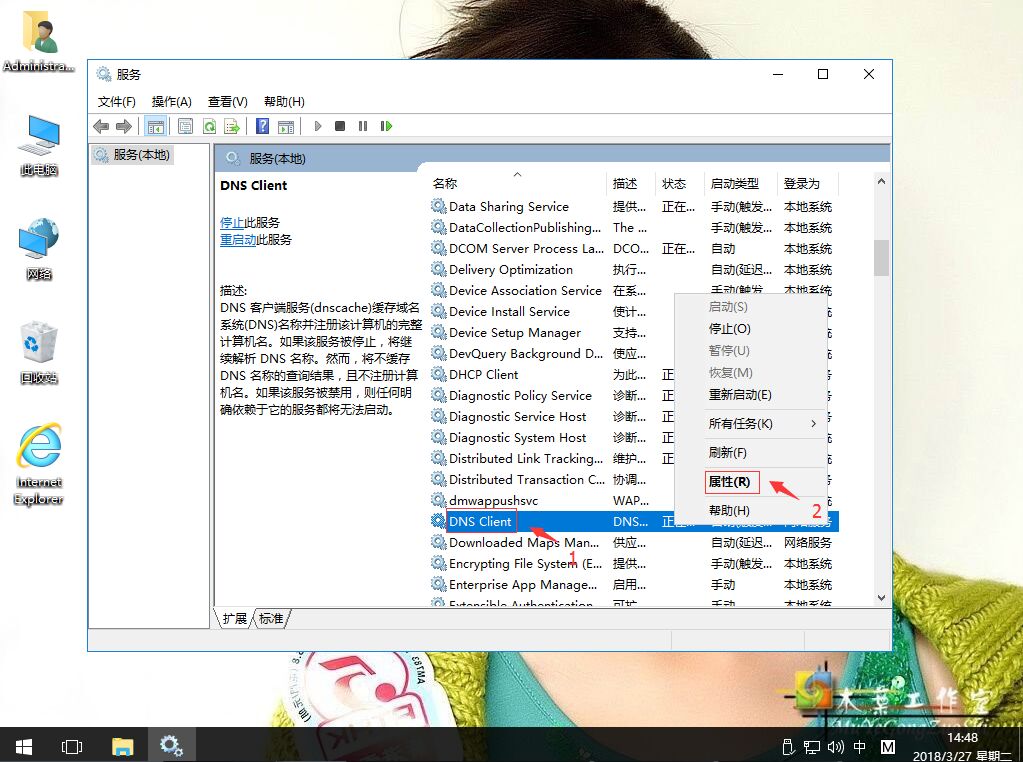1023x762 pixels.
Task: Open the Administrator desktop folder icon
Action: coord(38,40)
